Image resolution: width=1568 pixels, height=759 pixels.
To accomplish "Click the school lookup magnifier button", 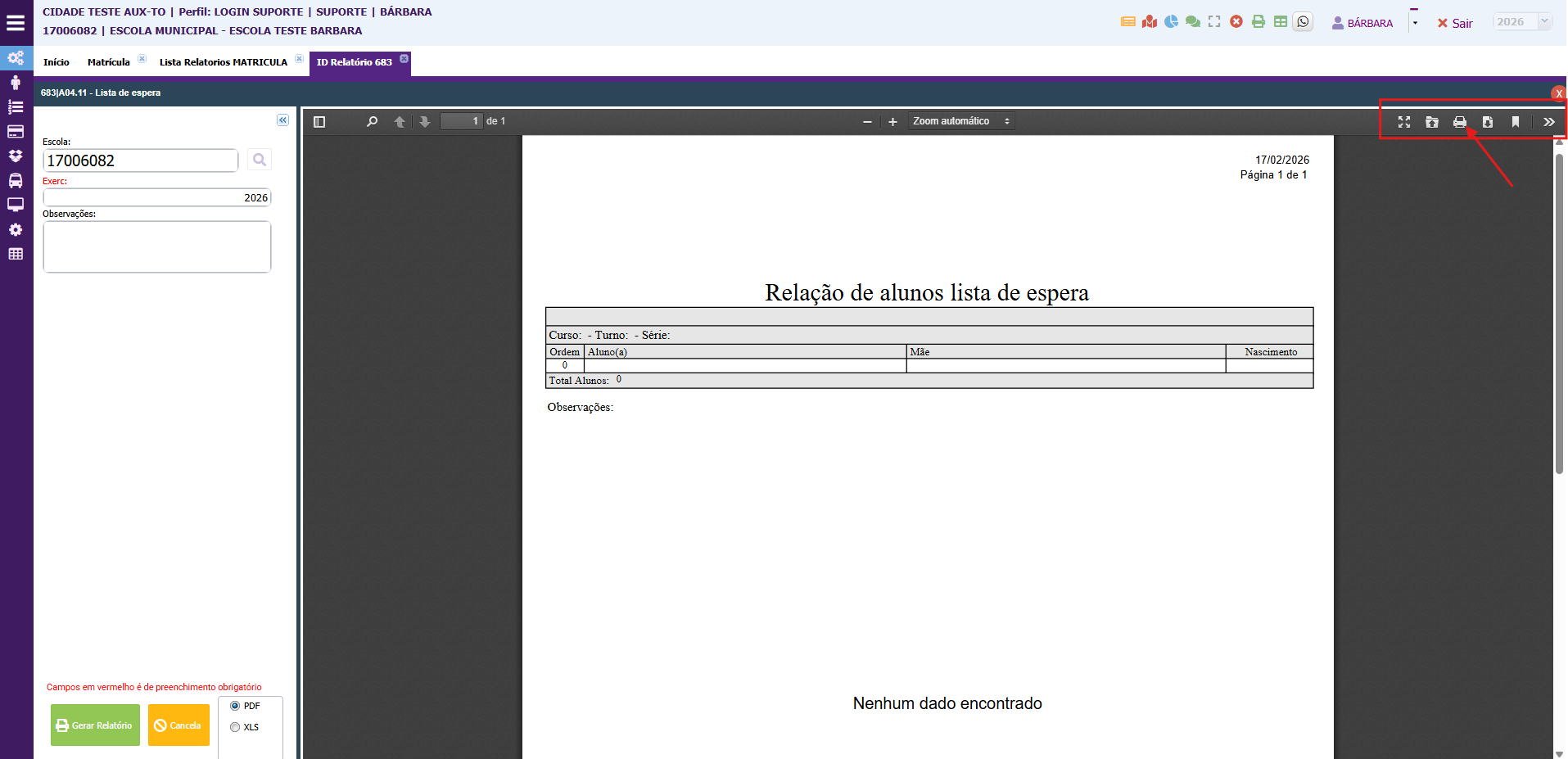I will click(260, 160).
